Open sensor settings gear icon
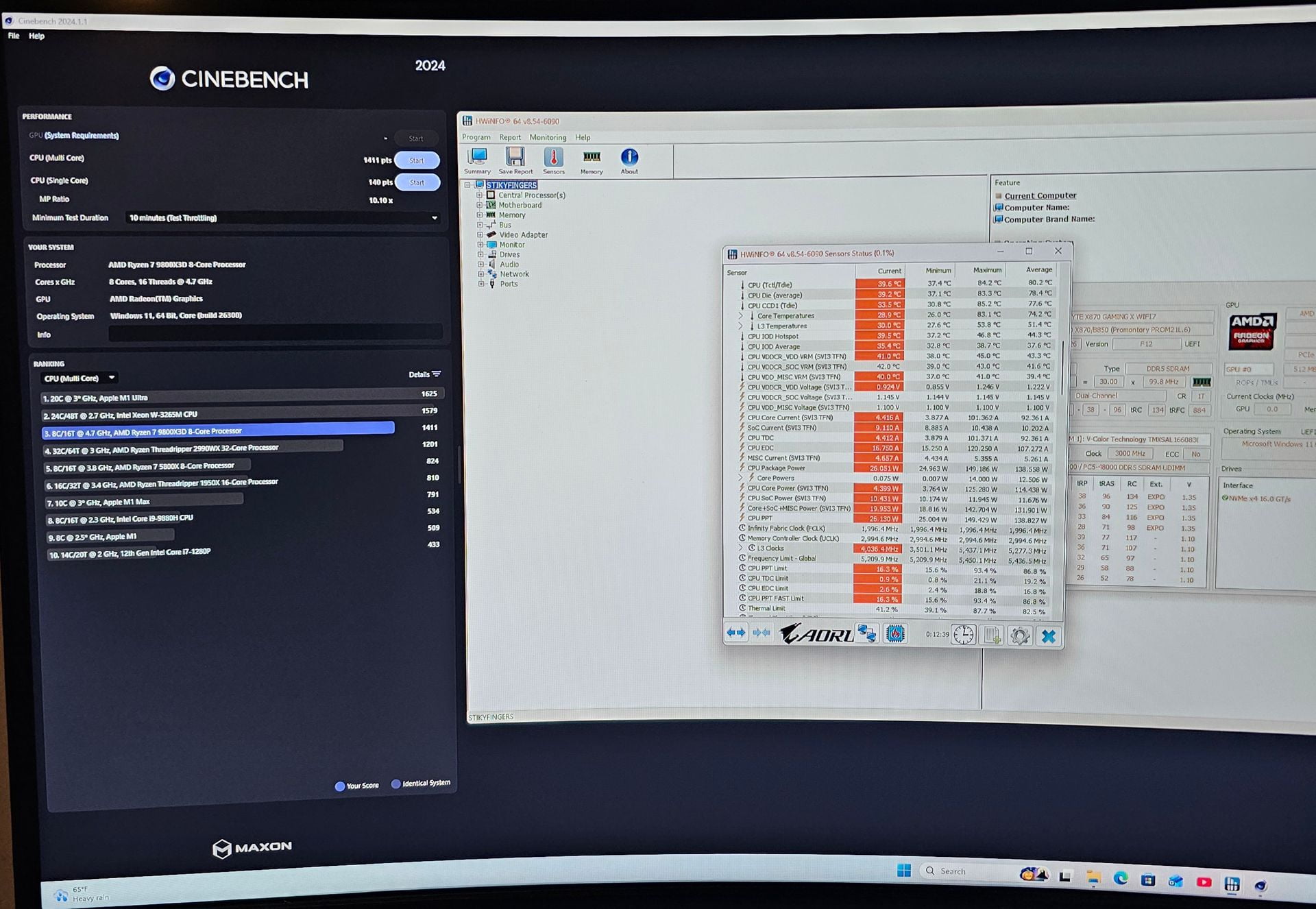The width and height of the screenshot is (1316, 909). point(1020,636)
